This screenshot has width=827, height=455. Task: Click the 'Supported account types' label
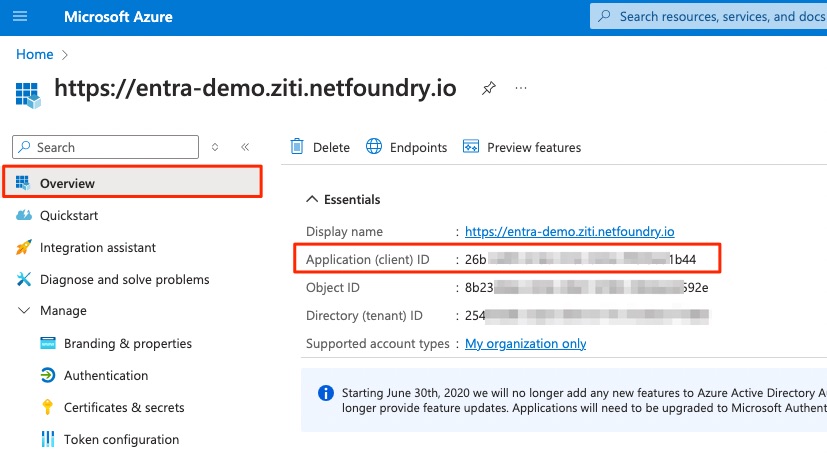pos(378,344)
